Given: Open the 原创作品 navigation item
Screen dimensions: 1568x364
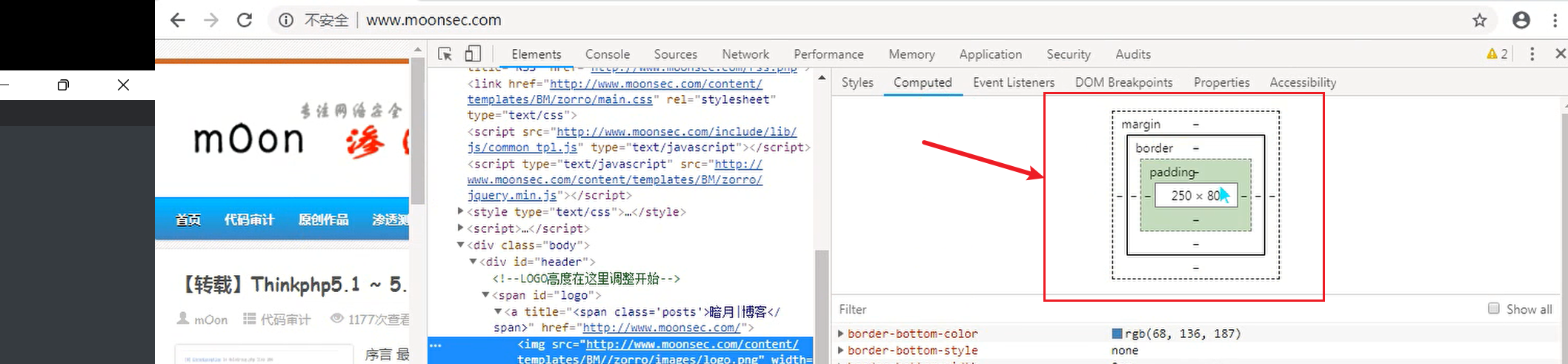Looking at the screenshot, I should (323, 219).
